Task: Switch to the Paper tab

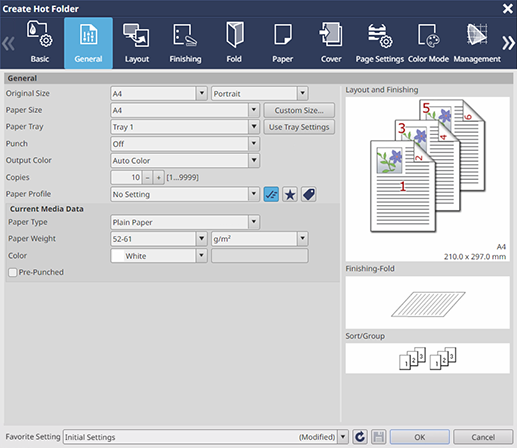Action: [x=282, y=43]
